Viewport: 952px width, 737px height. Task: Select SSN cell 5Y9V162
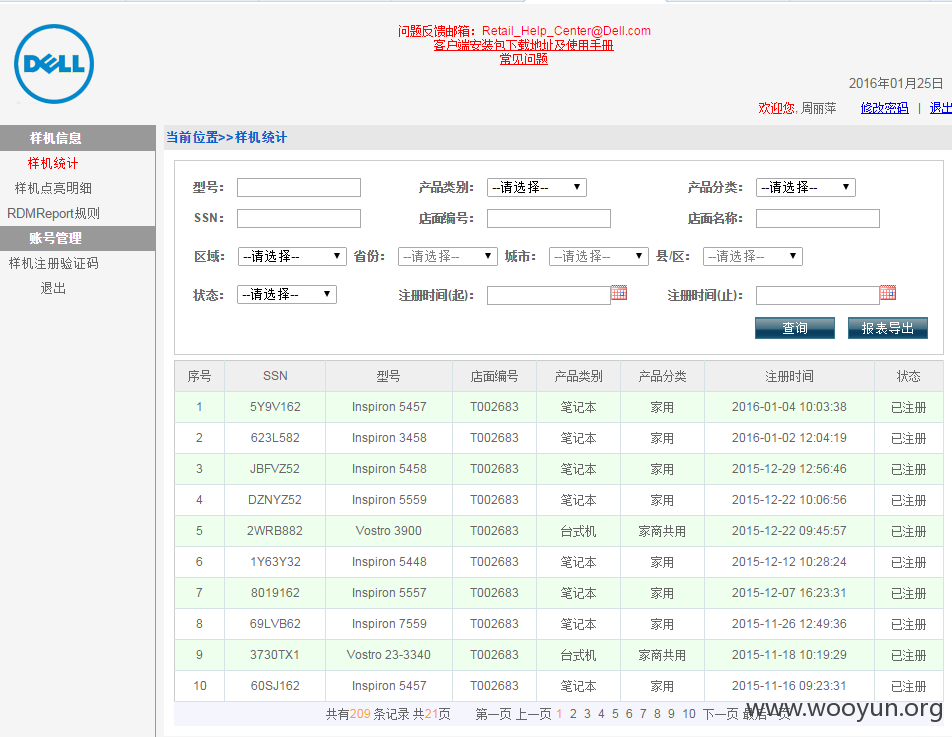[275, 407]
